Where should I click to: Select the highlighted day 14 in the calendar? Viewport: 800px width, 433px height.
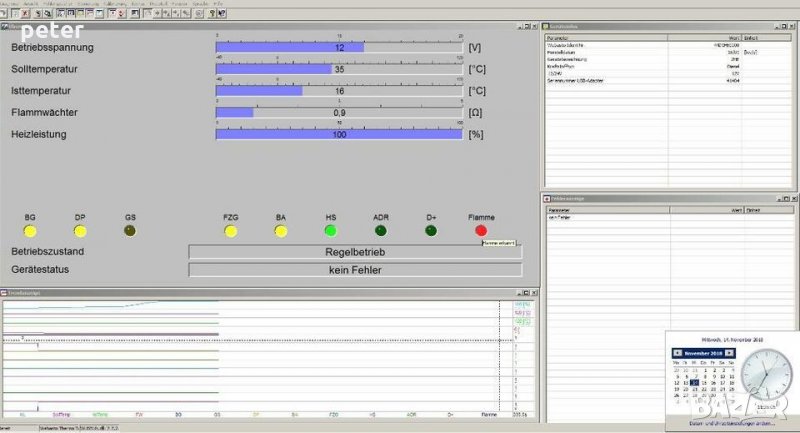(x=695, y=382)
